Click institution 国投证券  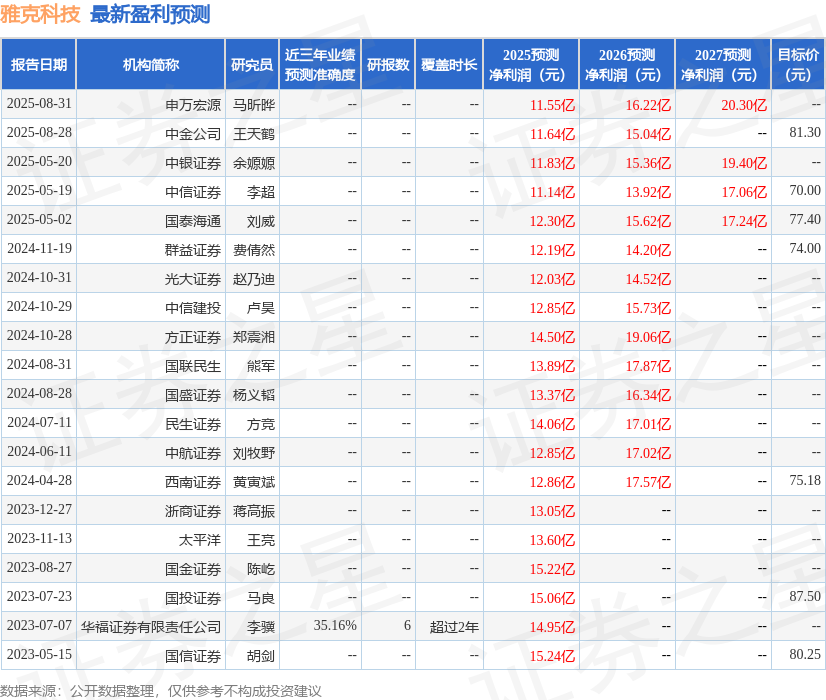pyautogui.click(x=193, y=597)
